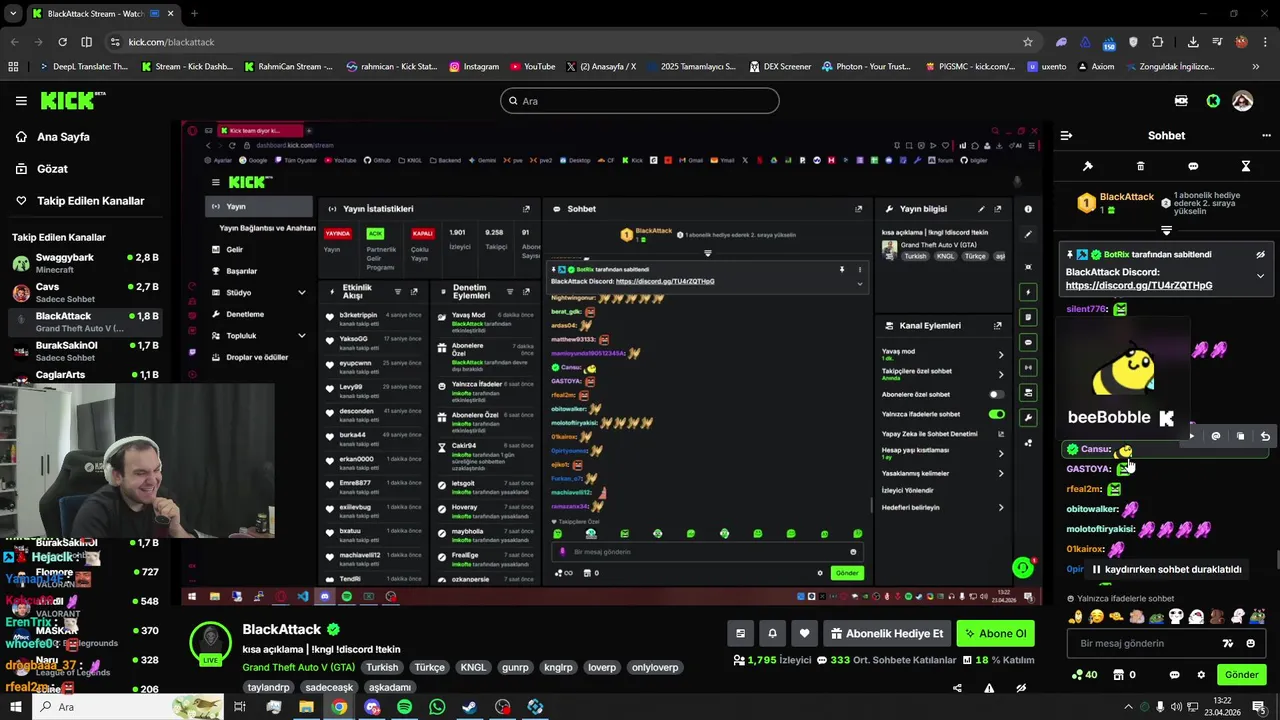Click the chat bubble icon beside settings gear
This screenshot has height=720, width=1280.
pos(1175,675)
